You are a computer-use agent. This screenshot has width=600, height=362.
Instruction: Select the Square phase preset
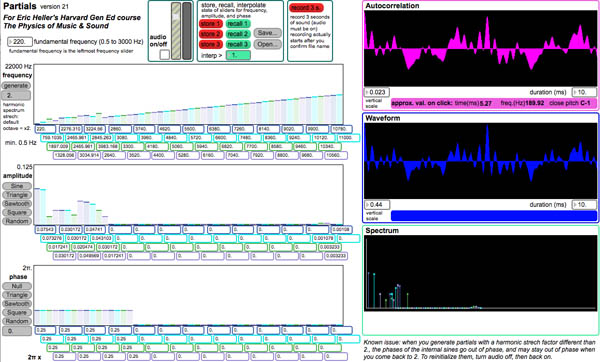tap(17, 313)
